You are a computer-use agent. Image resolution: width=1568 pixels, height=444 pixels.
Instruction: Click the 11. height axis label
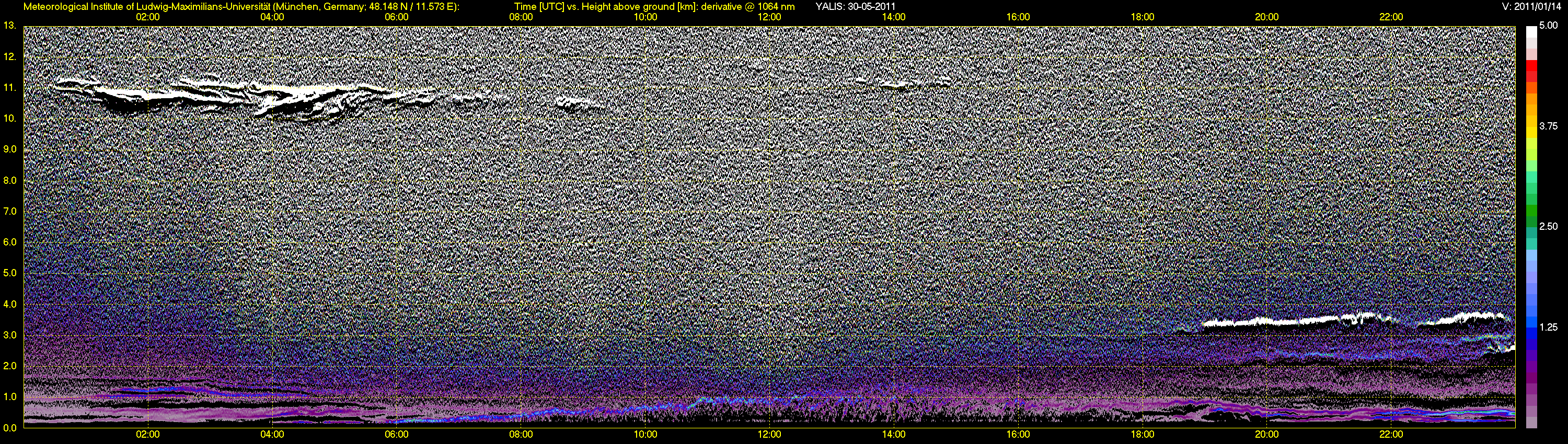click(x=10, y=88)
